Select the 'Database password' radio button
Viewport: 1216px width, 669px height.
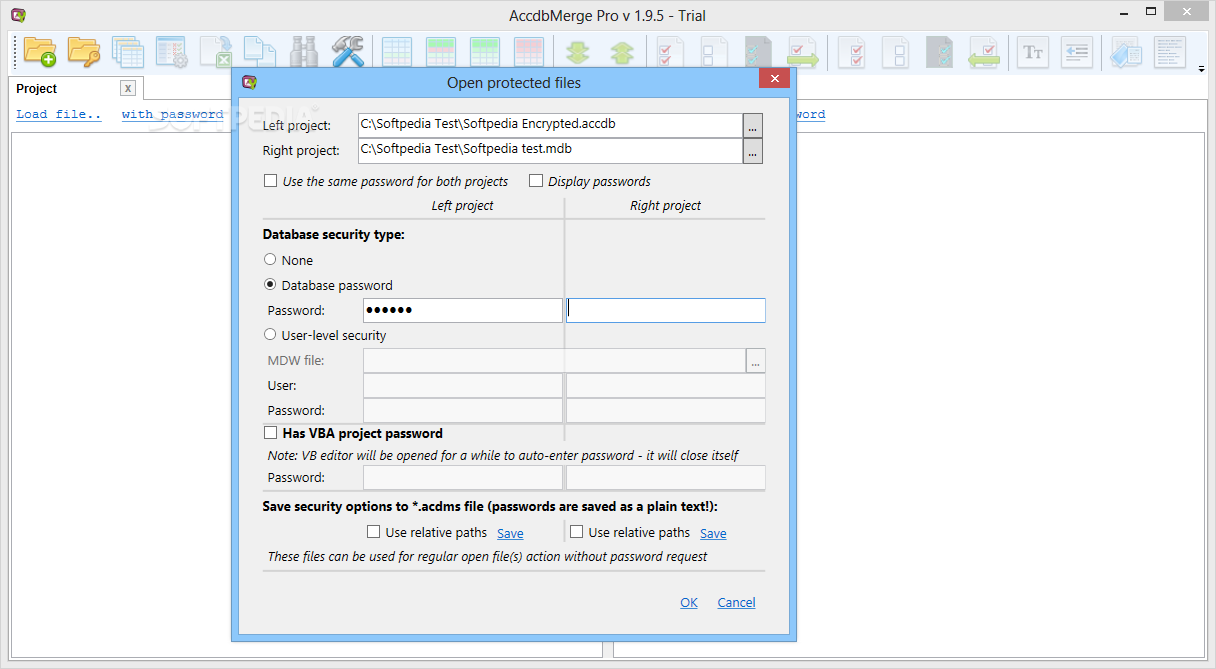click(270, 285)
